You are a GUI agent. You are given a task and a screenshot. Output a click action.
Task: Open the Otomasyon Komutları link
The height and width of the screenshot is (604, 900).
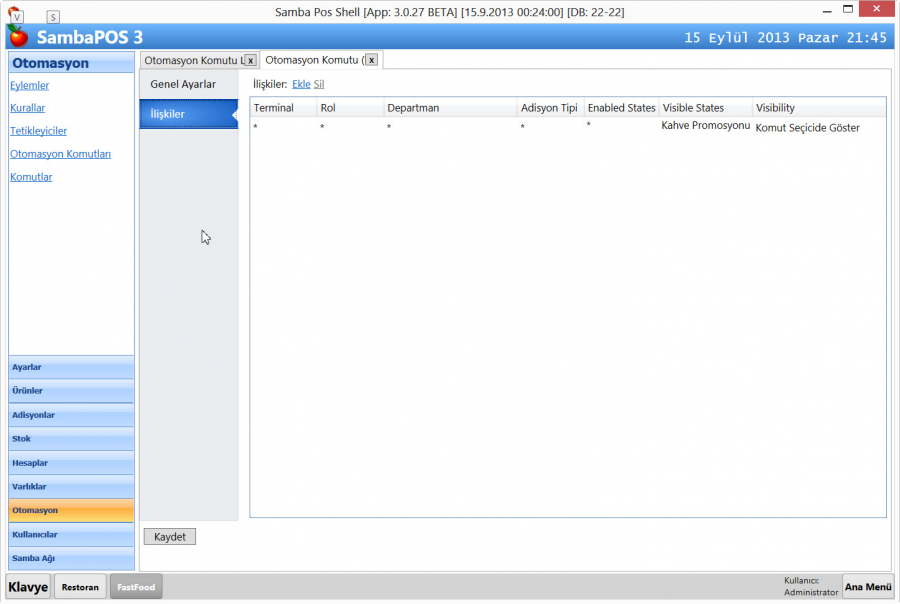pyautogui.click(x=61, y=154)
